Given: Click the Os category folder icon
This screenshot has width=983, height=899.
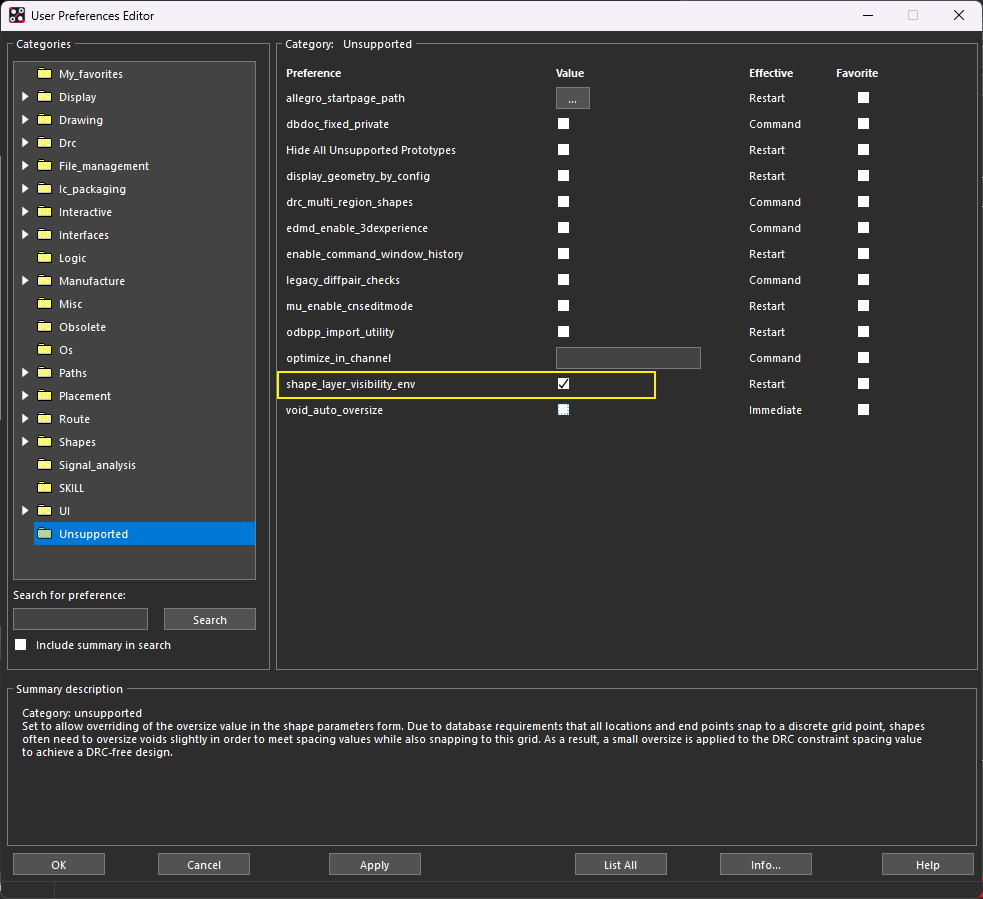Looking at the screenshot, I should click(44, 350).
